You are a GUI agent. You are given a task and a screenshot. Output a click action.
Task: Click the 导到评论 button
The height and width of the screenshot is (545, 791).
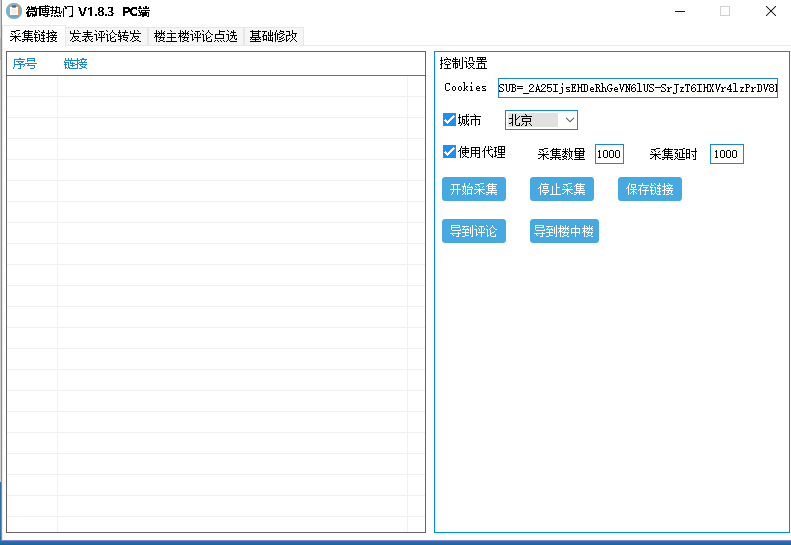(473, 232)
